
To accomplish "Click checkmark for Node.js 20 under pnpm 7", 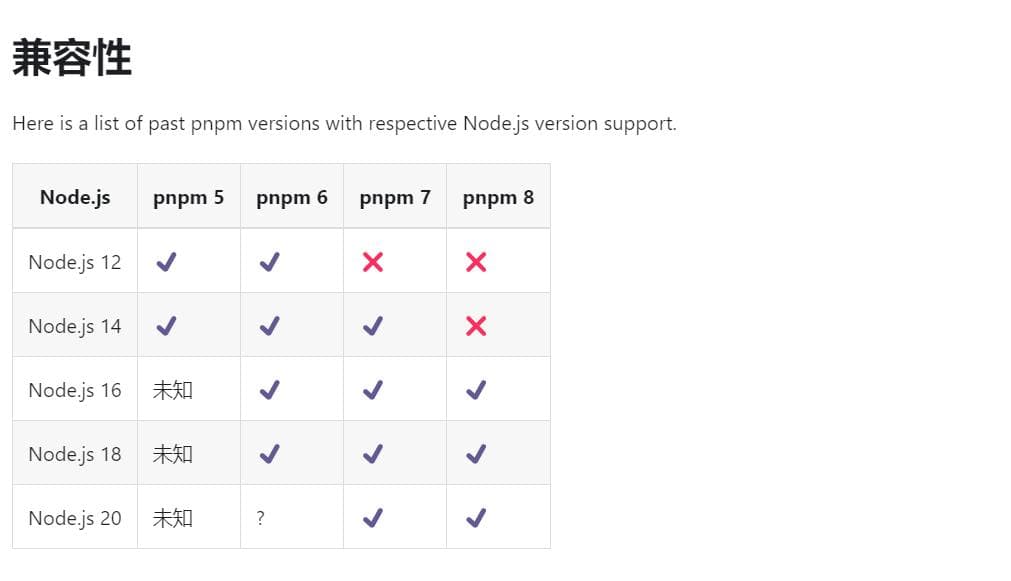I will 373,517.
